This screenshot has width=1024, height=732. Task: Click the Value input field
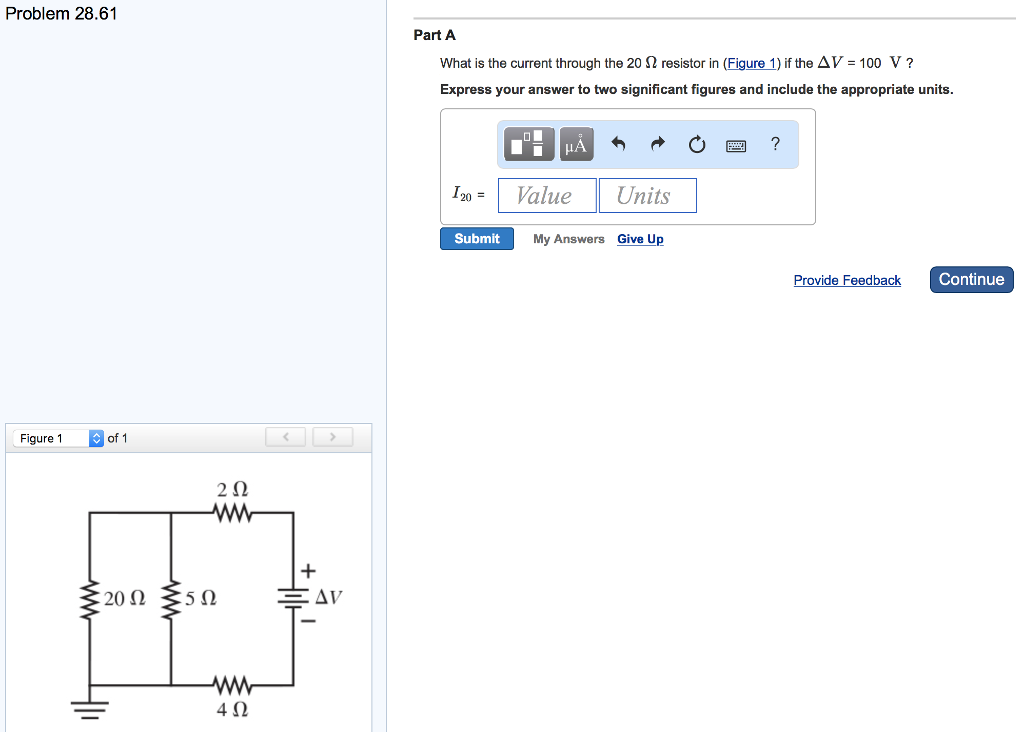pos(547,195)
